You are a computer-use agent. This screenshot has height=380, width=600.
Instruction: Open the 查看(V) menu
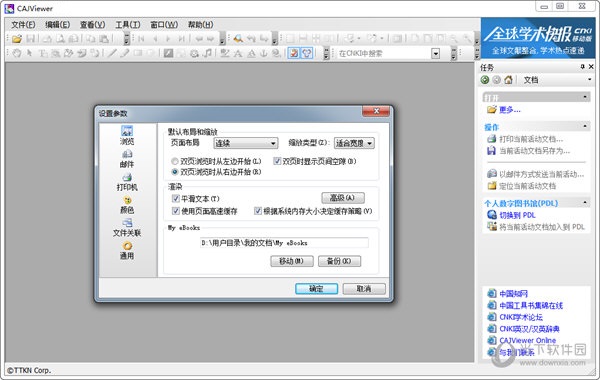pyautogui.click(x=92, y=25)
